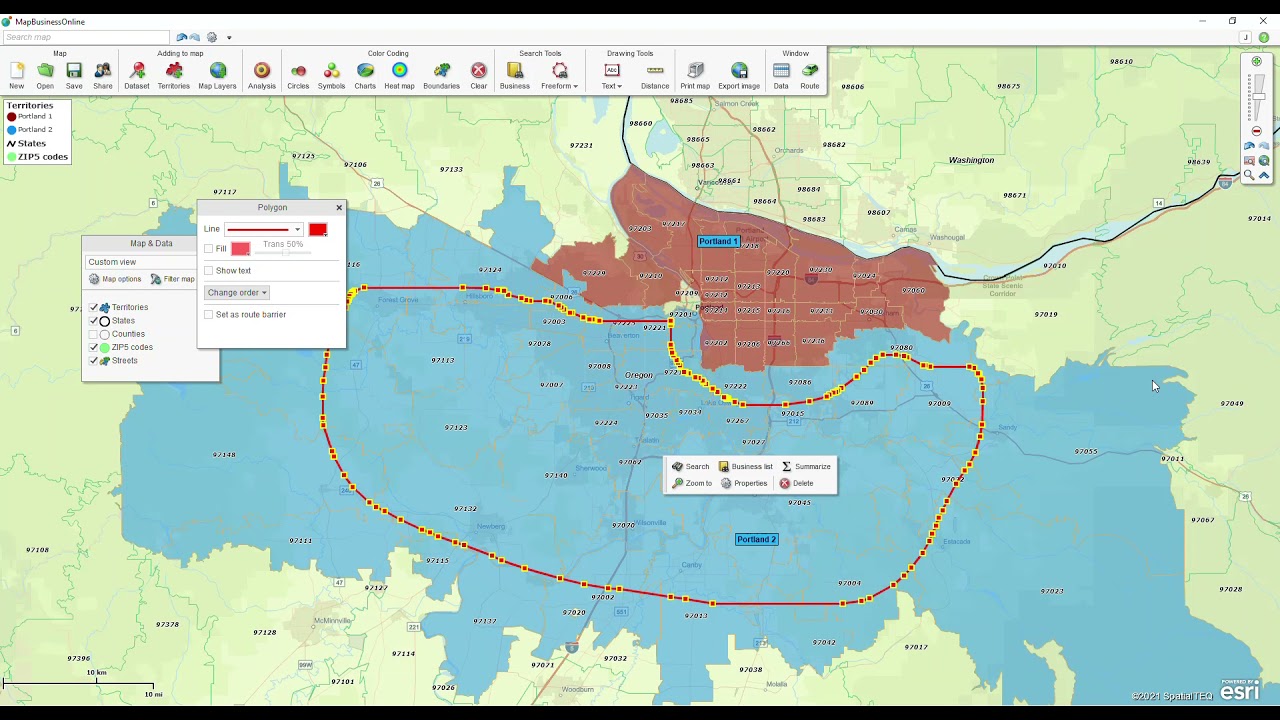Select the Distance measuring tool
Viewport: 1280px width, 720px height.
(x=655, y=75)
